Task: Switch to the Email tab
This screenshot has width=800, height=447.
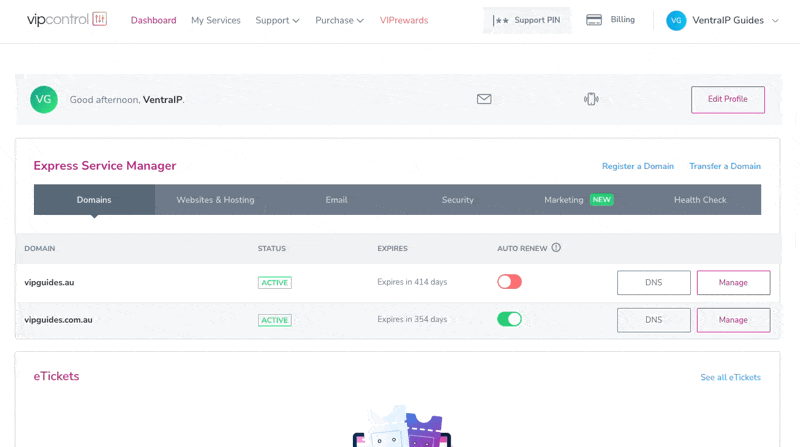Action: (337, 200)
